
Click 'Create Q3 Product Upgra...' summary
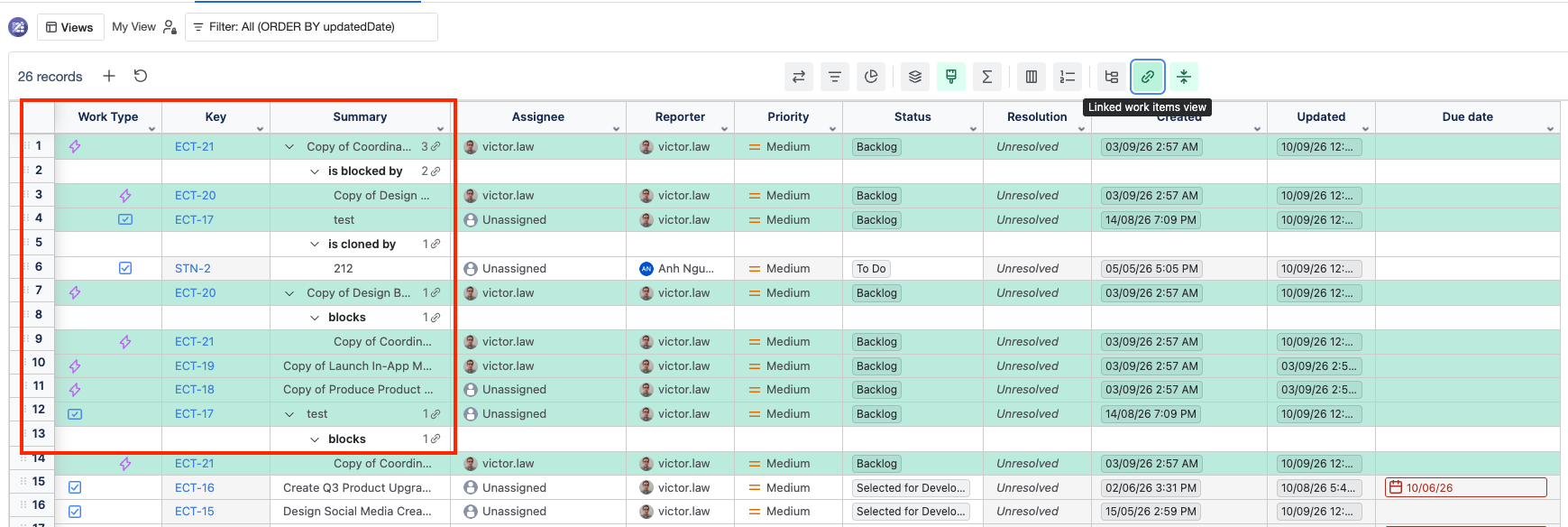357,487
